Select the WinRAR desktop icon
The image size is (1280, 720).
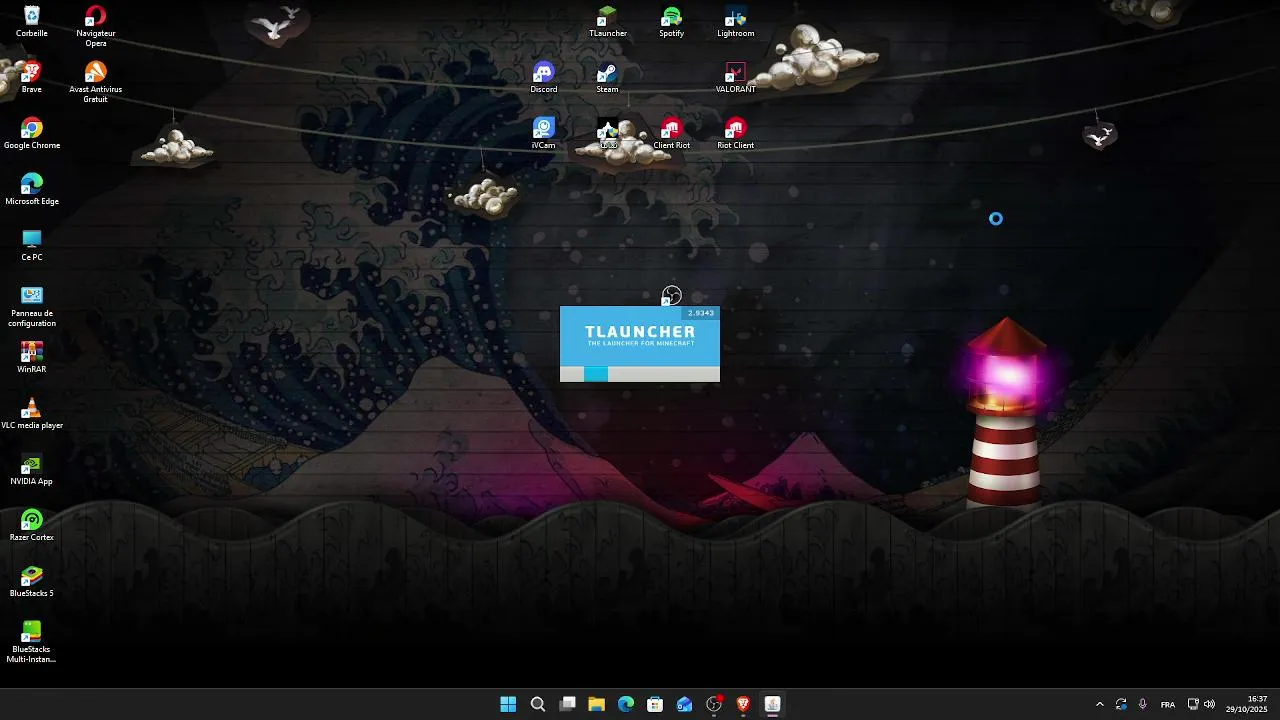click(32, 357)
